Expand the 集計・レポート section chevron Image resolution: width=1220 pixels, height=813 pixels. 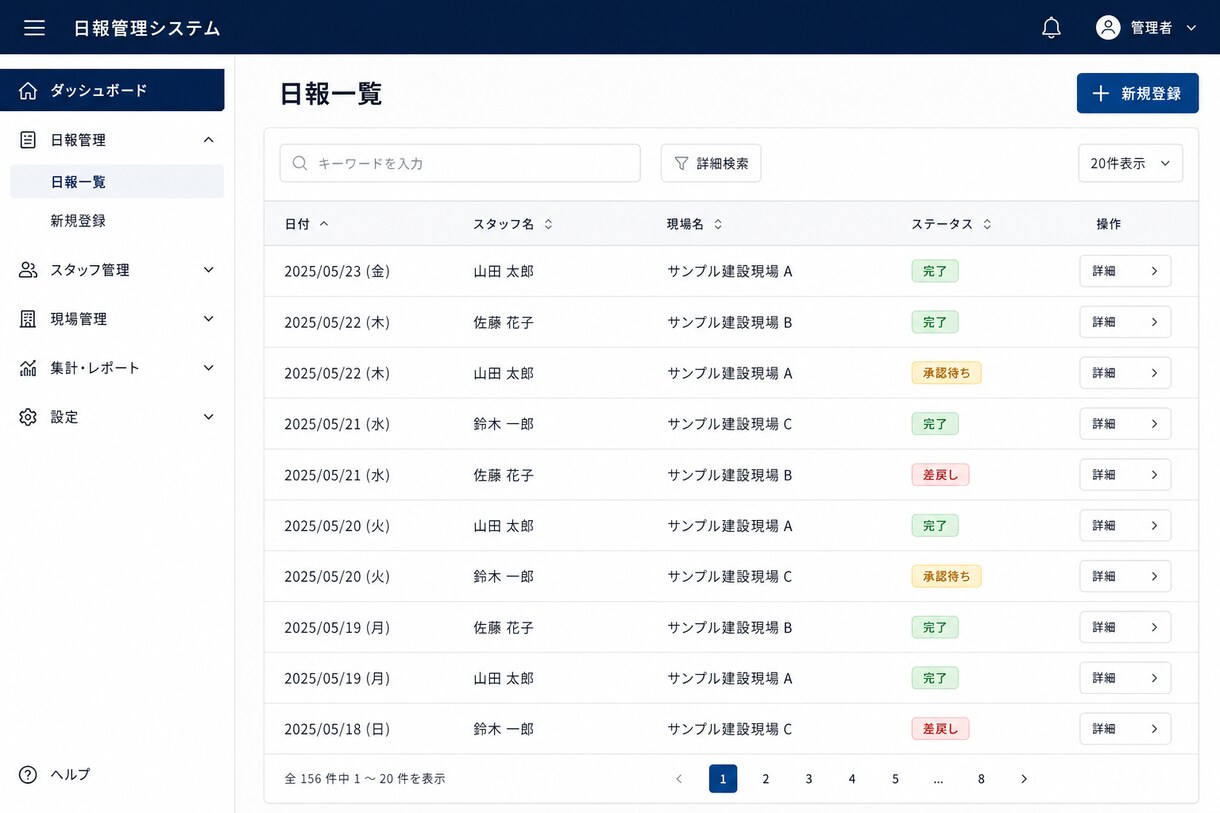tap(208, 368)
